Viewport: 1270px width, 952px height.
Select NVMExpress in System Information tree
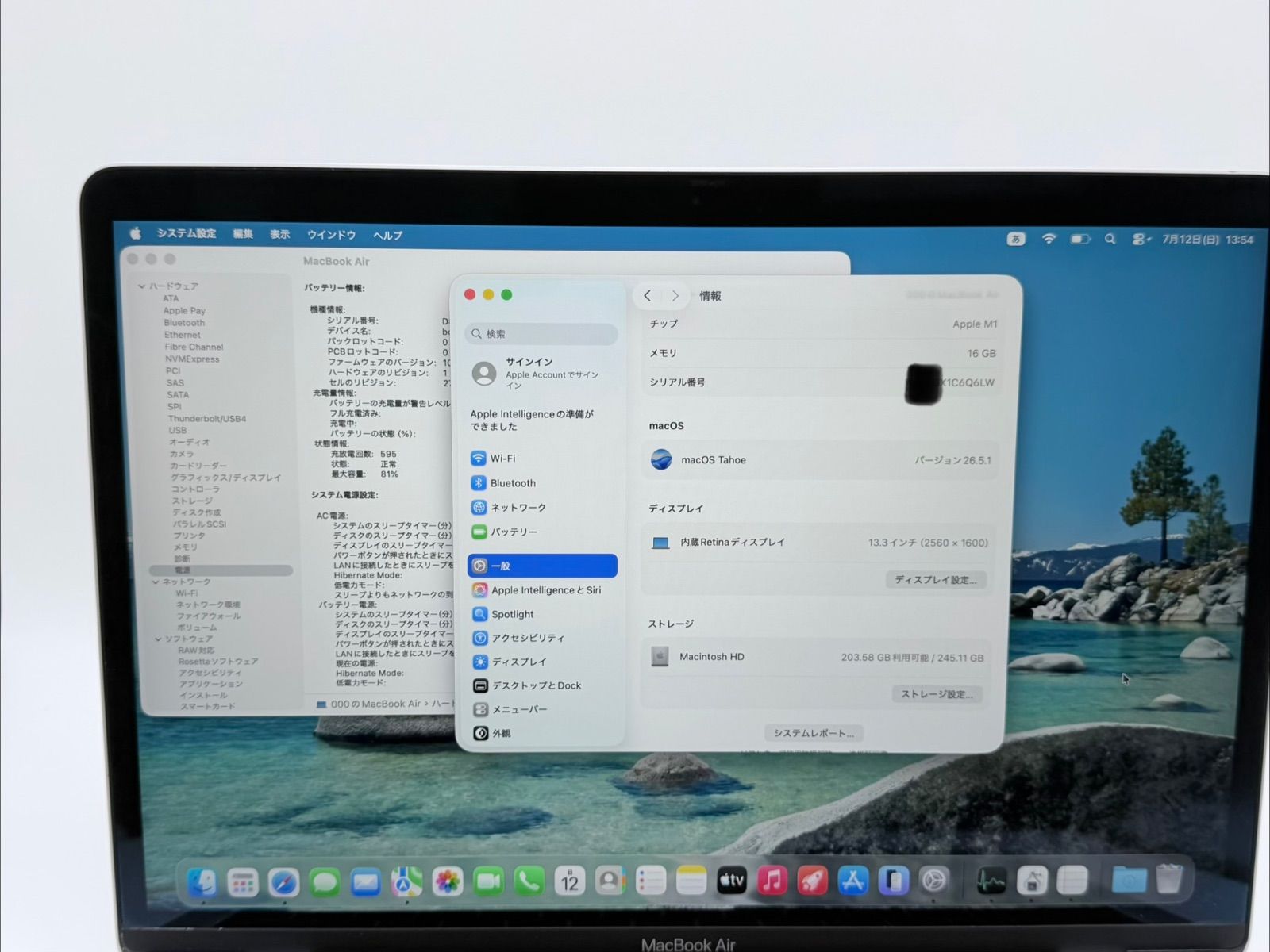pyautogui.click(x=192, y=359)
